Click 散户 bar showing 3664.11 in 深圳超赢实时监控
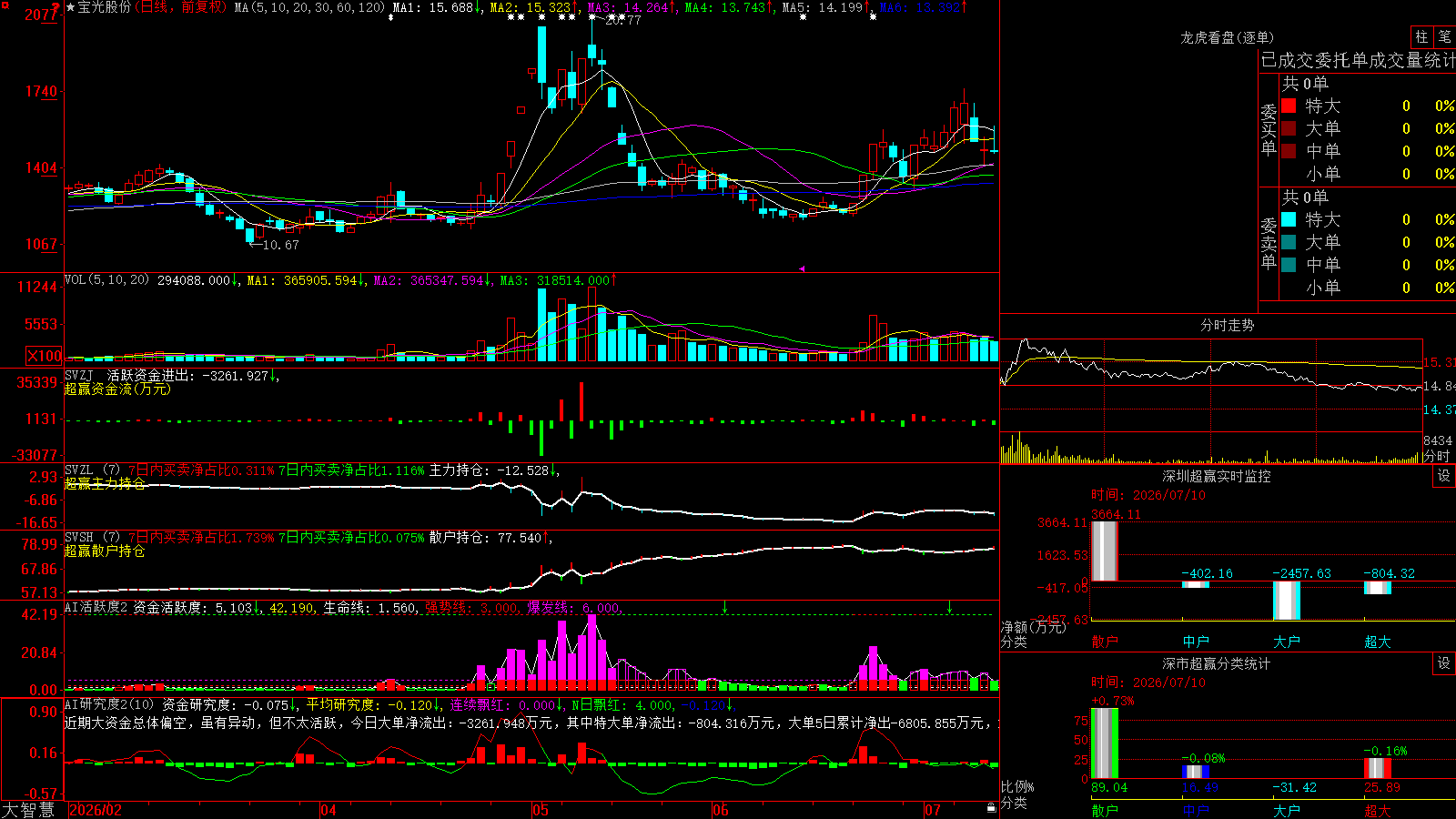This screenshot has height=819, width=1456. coord(1105,551)
